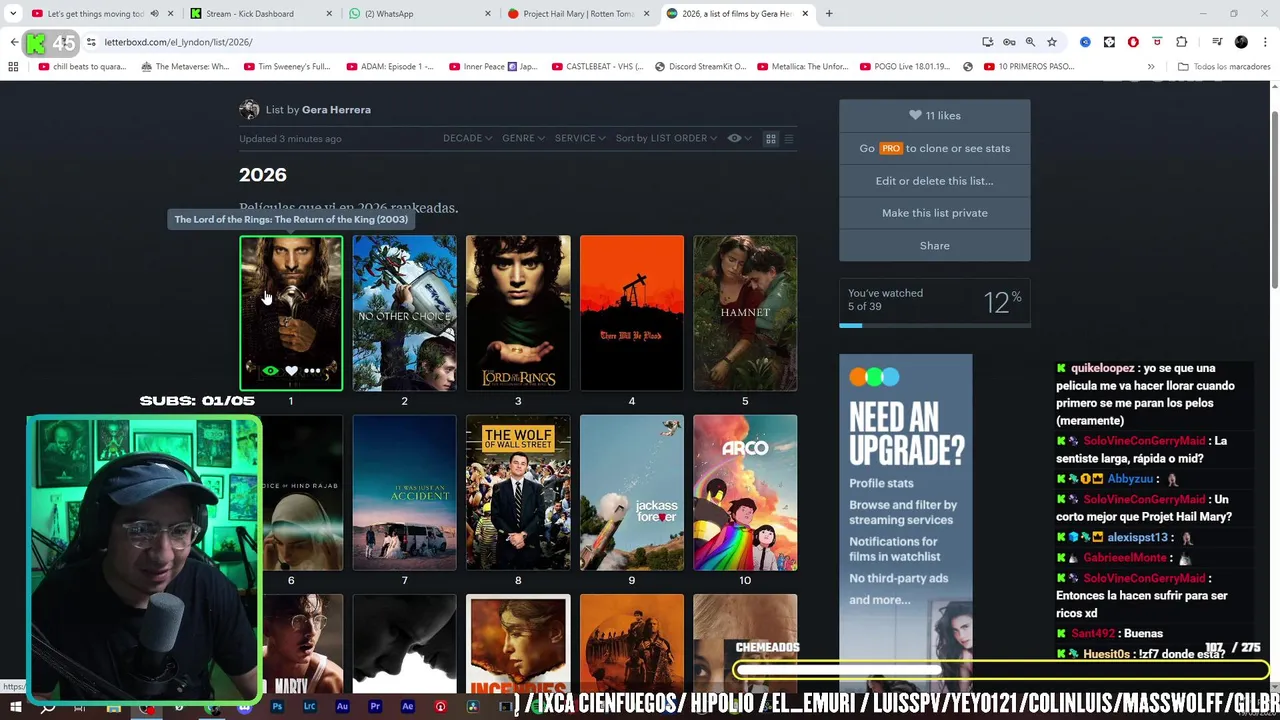Expand the DECADE filter

pos(467,138)
